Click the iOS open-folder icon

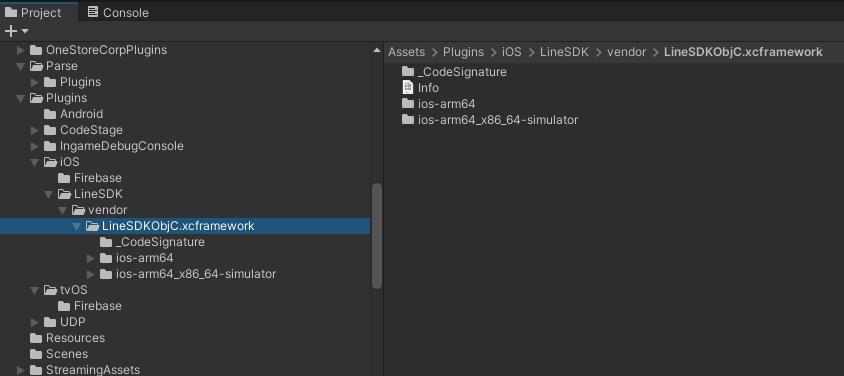pos(50,162)
